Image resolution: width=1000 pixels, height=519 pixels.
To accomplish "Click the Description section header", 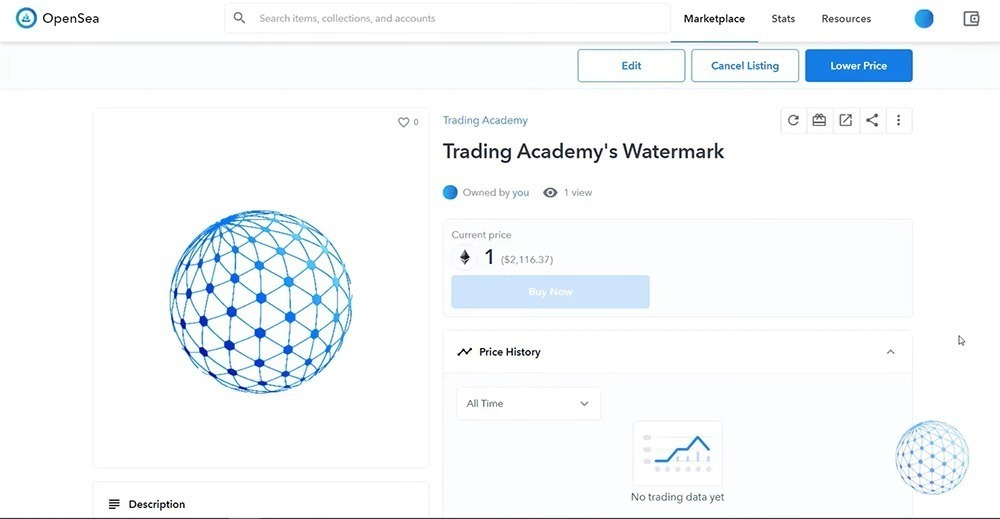I will click(x=157, y=504).
